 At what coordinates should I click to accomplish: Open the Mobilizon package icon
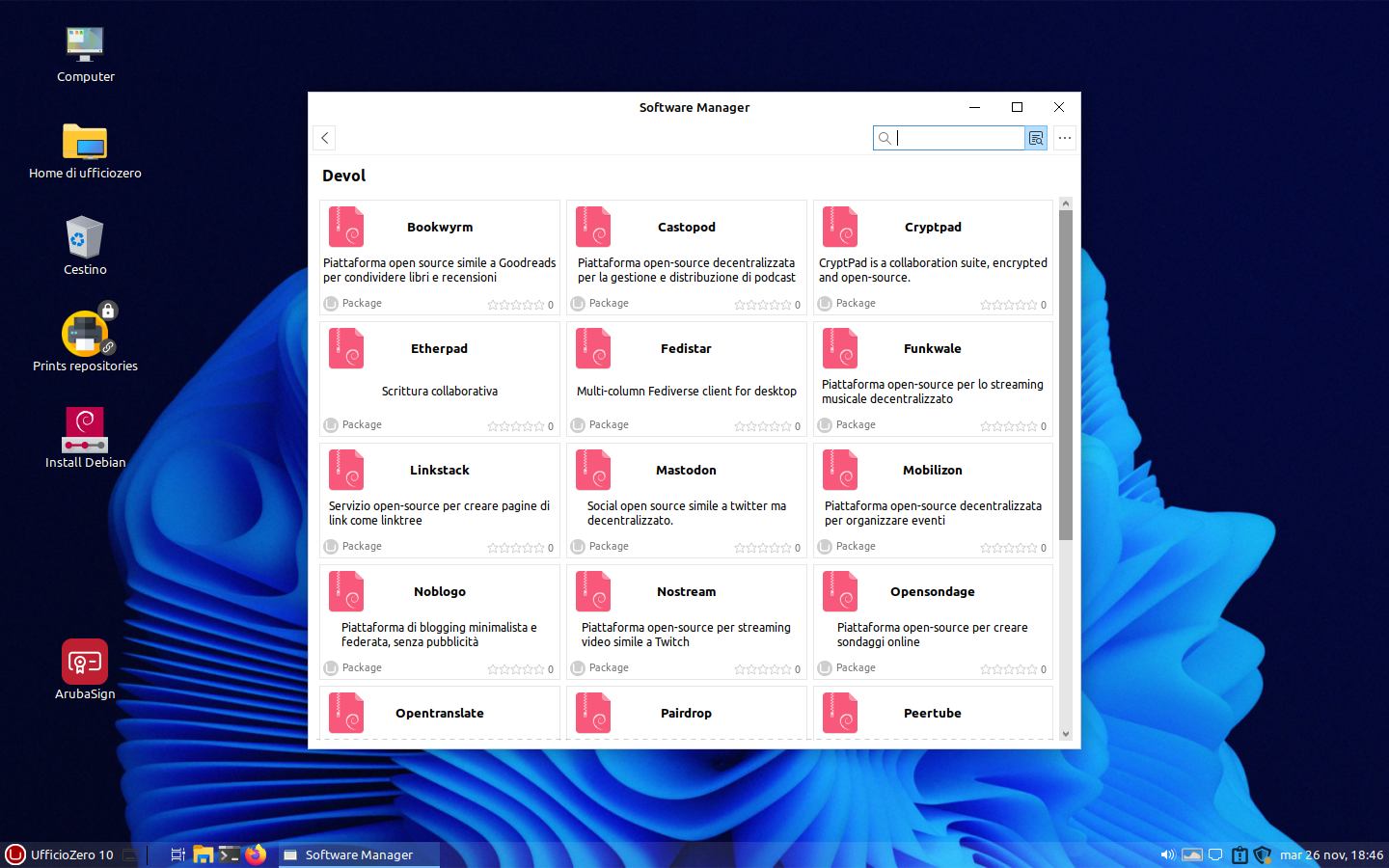(840, 470)
